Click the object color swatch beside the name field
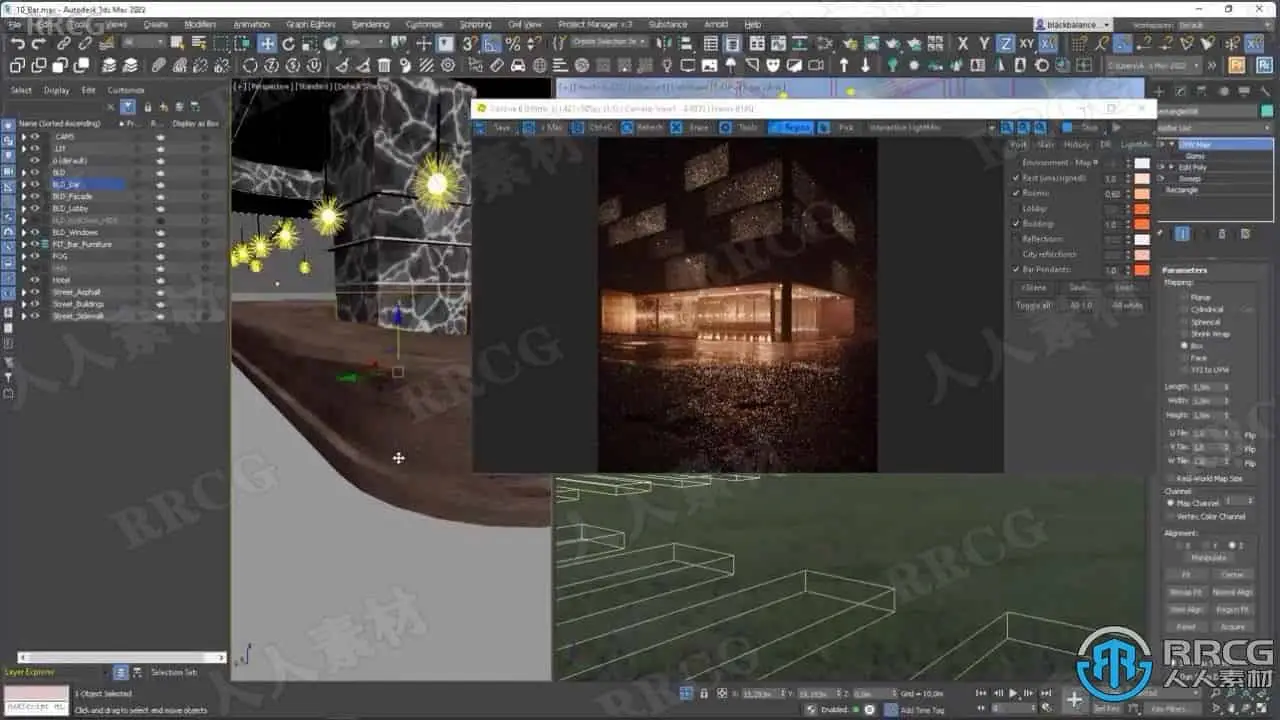Screen dimensions: 1280x720 [1266, 113]
